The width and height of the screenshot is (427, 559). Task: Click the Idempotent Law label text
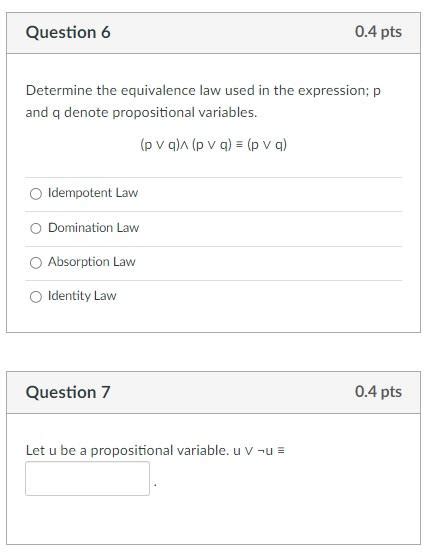pos(93,193)
